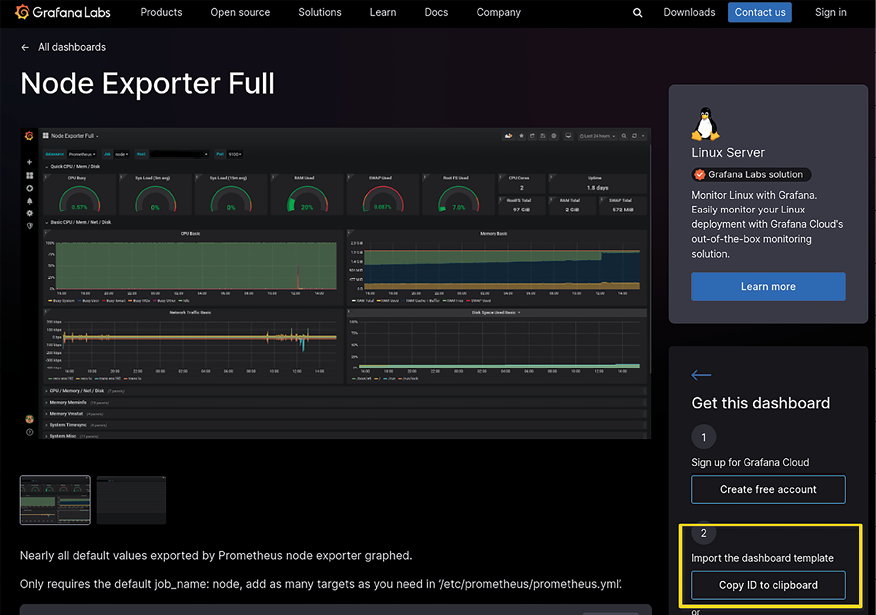Go to Docs in the top navigation
The image size is (876, 615).
click(x=436, y=12)
